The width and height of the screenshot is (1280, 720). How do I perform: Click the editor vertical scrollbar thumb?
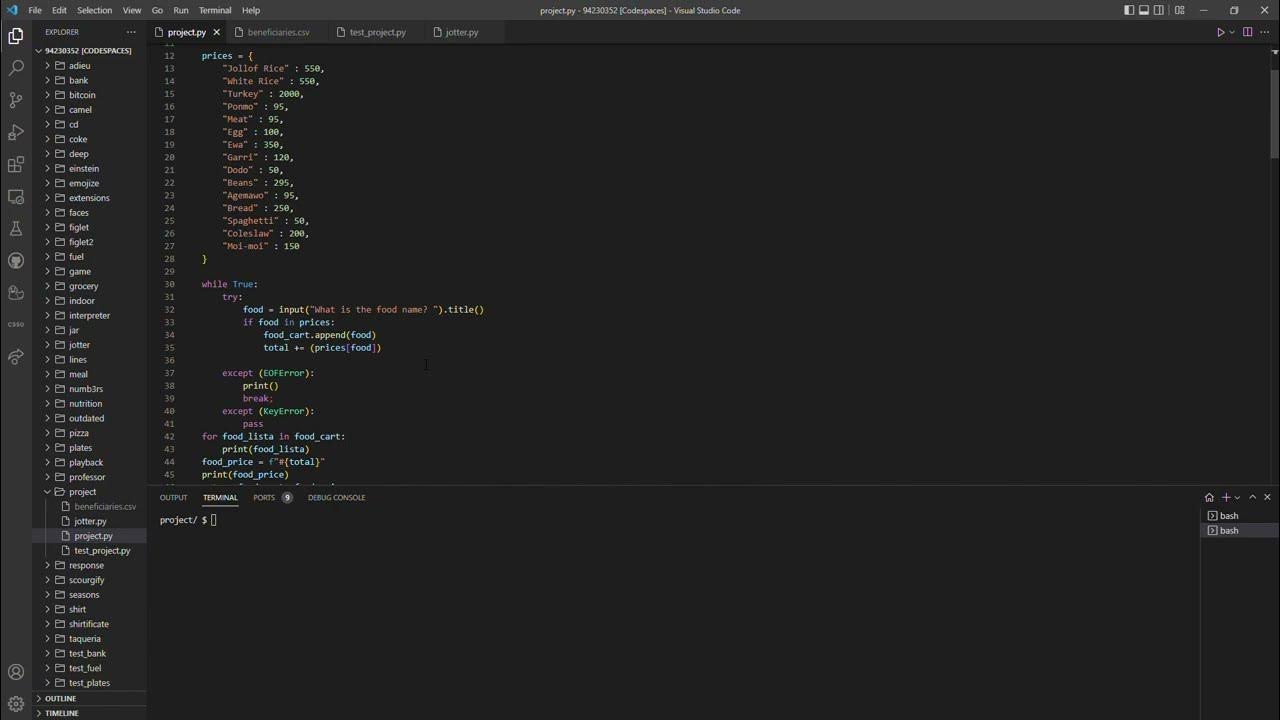pyautogui.click(x=1274, y=105)
